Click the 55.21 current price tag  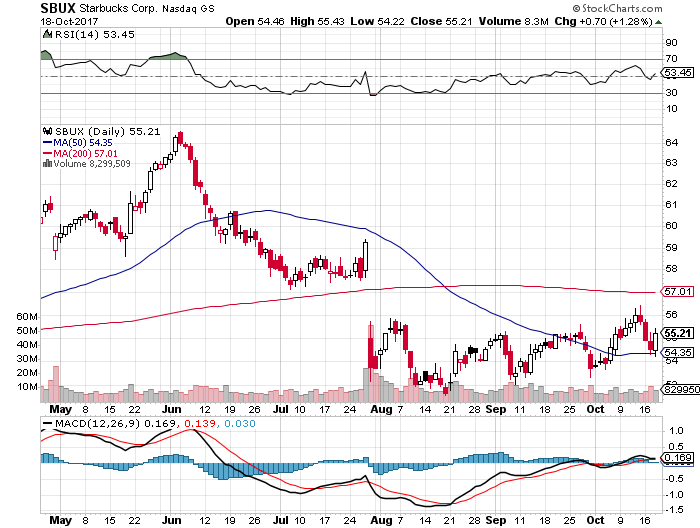click(x=678, y=333)
